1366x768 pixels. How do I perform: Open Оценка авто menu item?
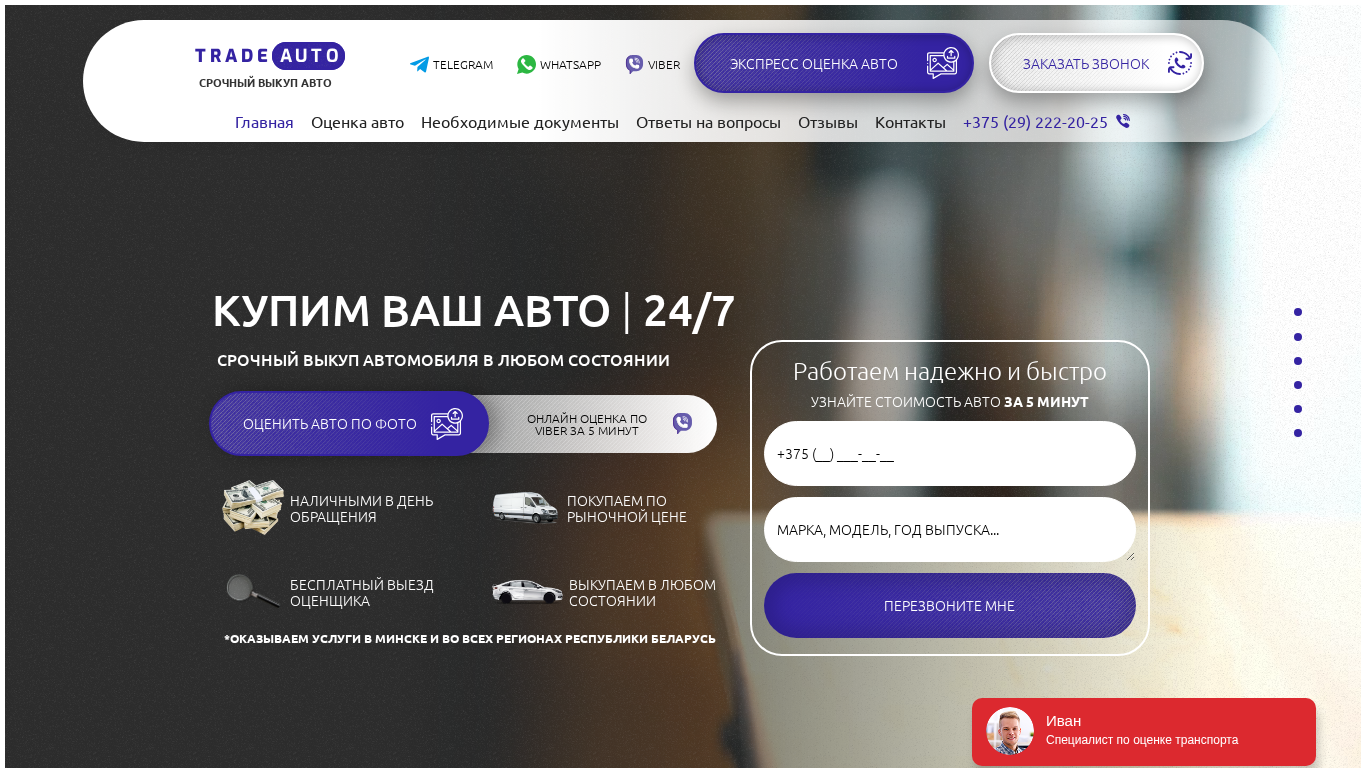[357, 122]
